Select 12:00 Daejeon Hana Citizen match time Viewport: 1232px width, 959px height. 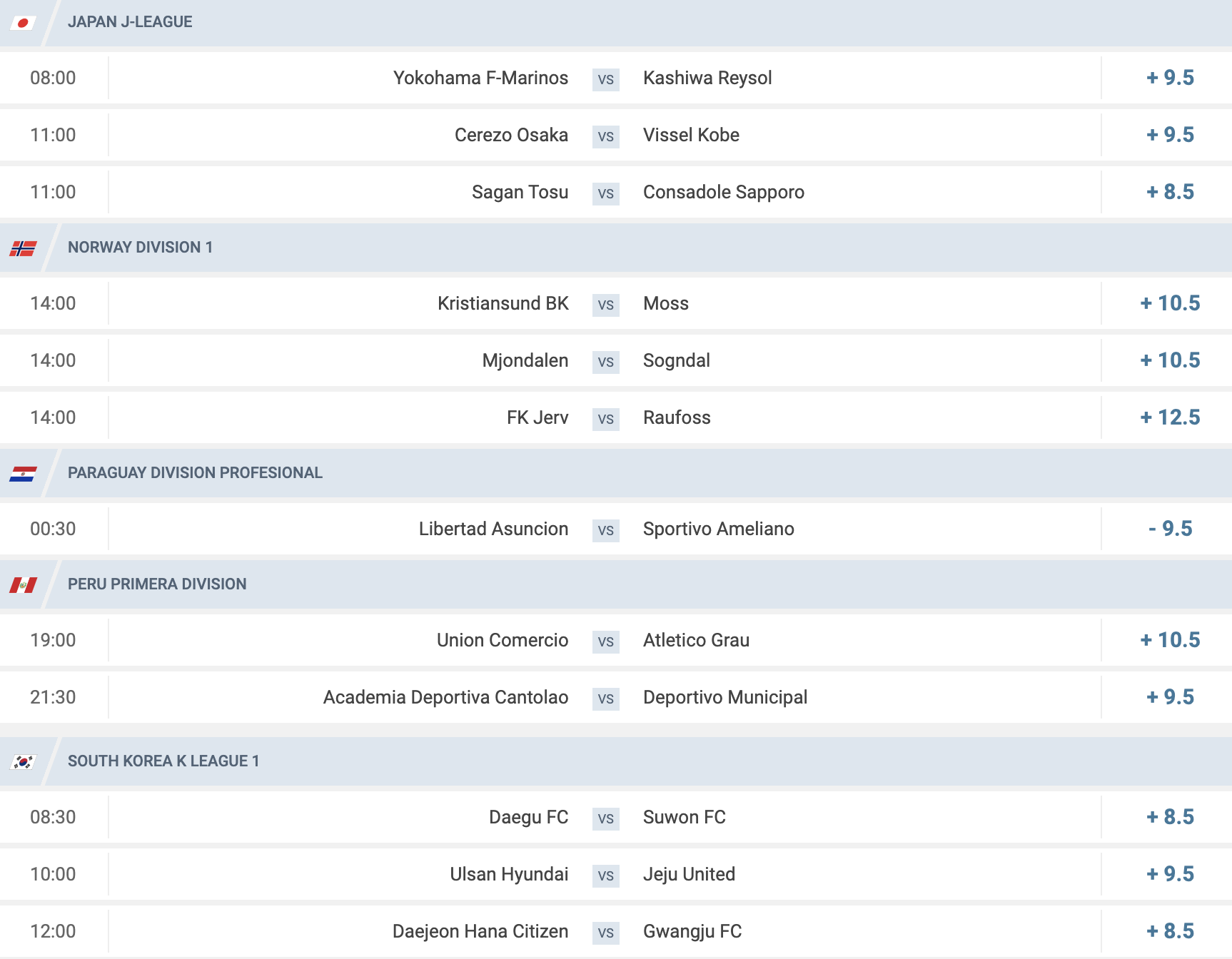[x=53, y=931]
